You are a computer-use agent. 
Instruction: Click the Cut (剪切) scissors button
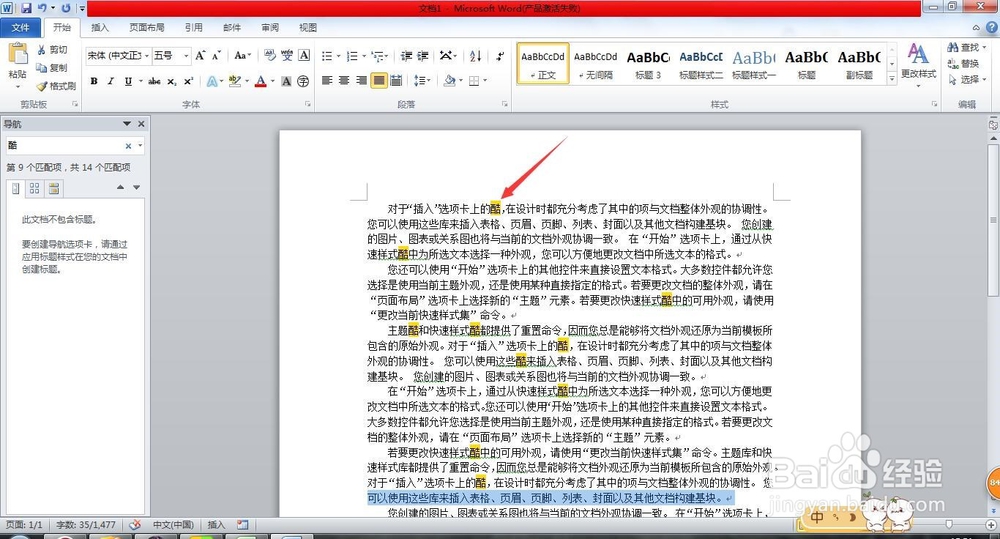click(52, 50)
